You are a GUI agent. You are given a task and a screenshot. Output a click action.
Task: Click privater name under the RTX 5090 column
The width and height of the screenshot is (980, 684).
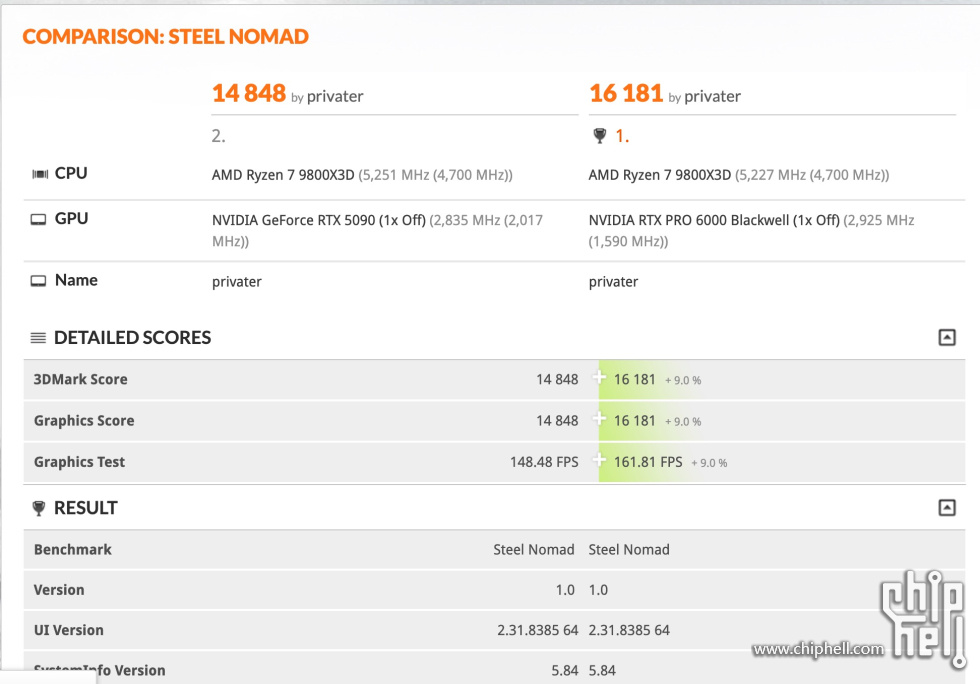click(x=237, y=282)
